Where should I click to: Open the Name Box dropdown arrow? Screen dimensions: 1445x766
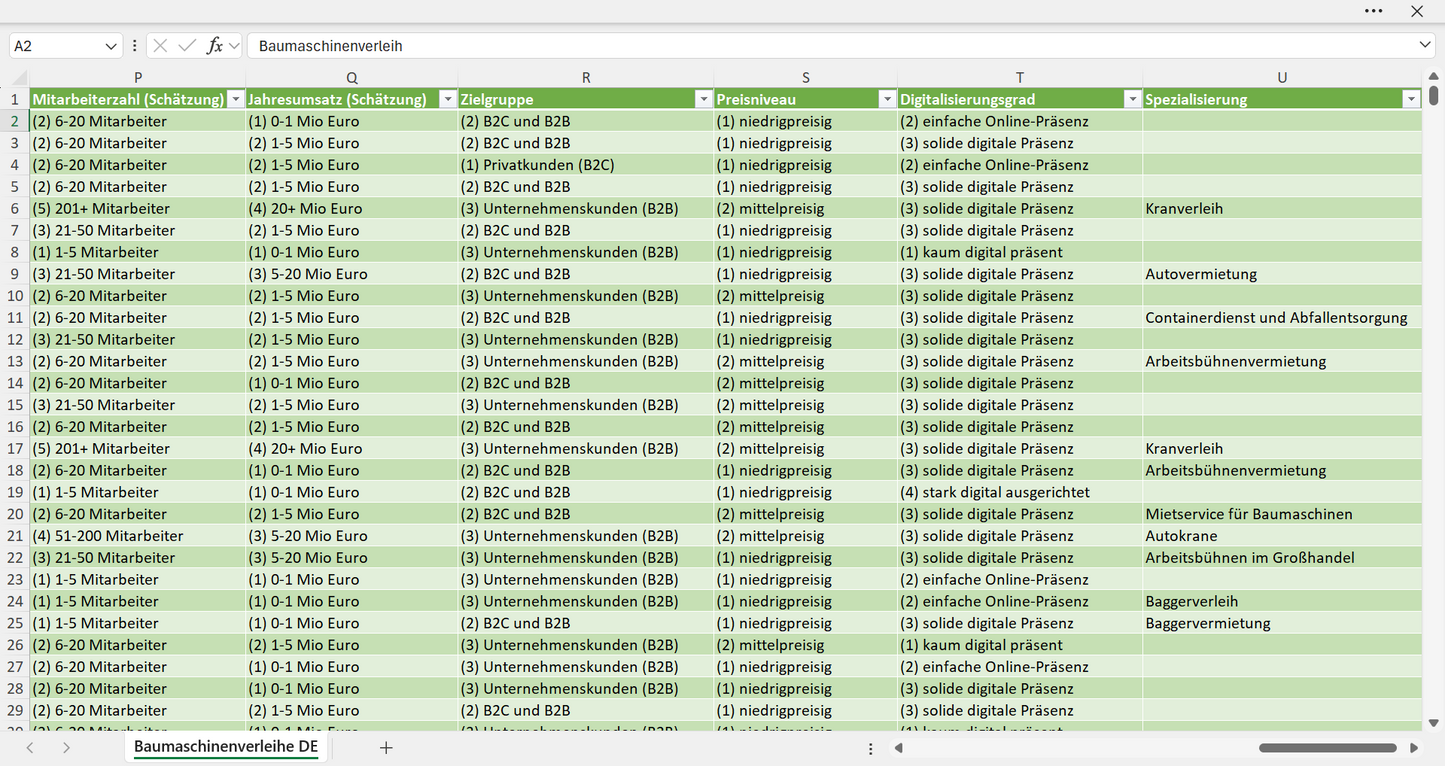110,46
